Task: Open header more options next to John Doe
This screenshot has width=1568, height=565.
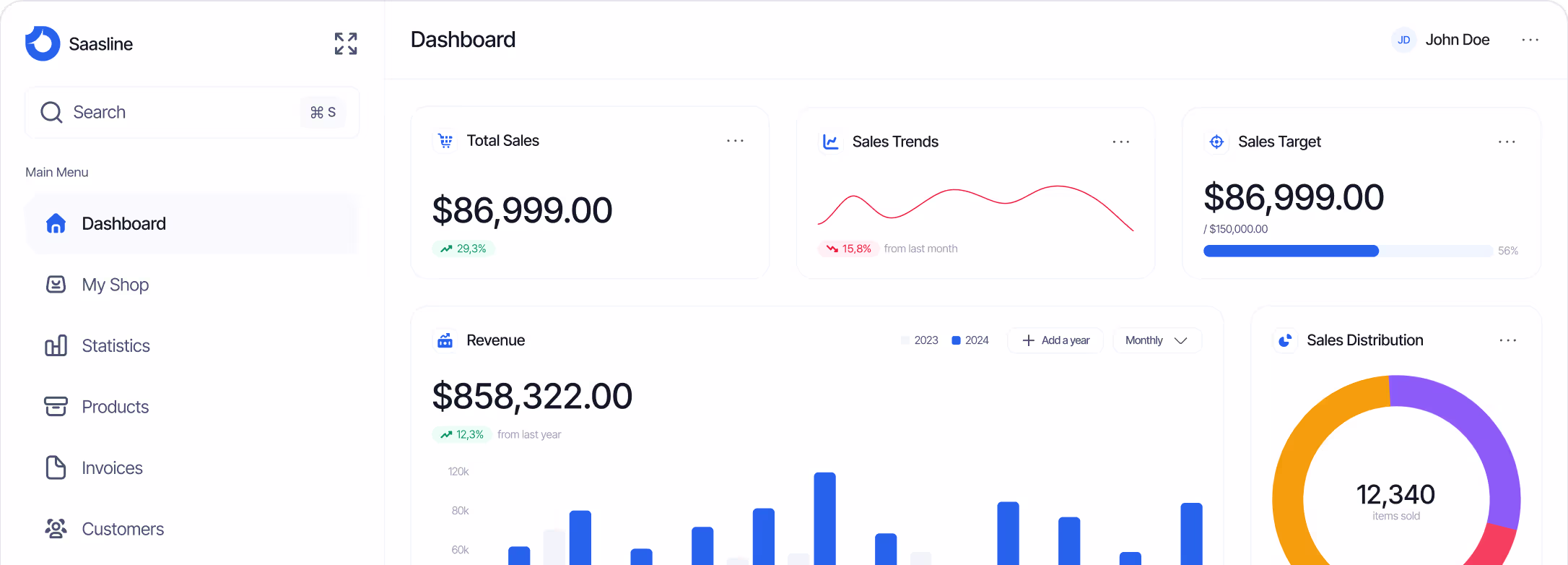Action: point(1530,40)
